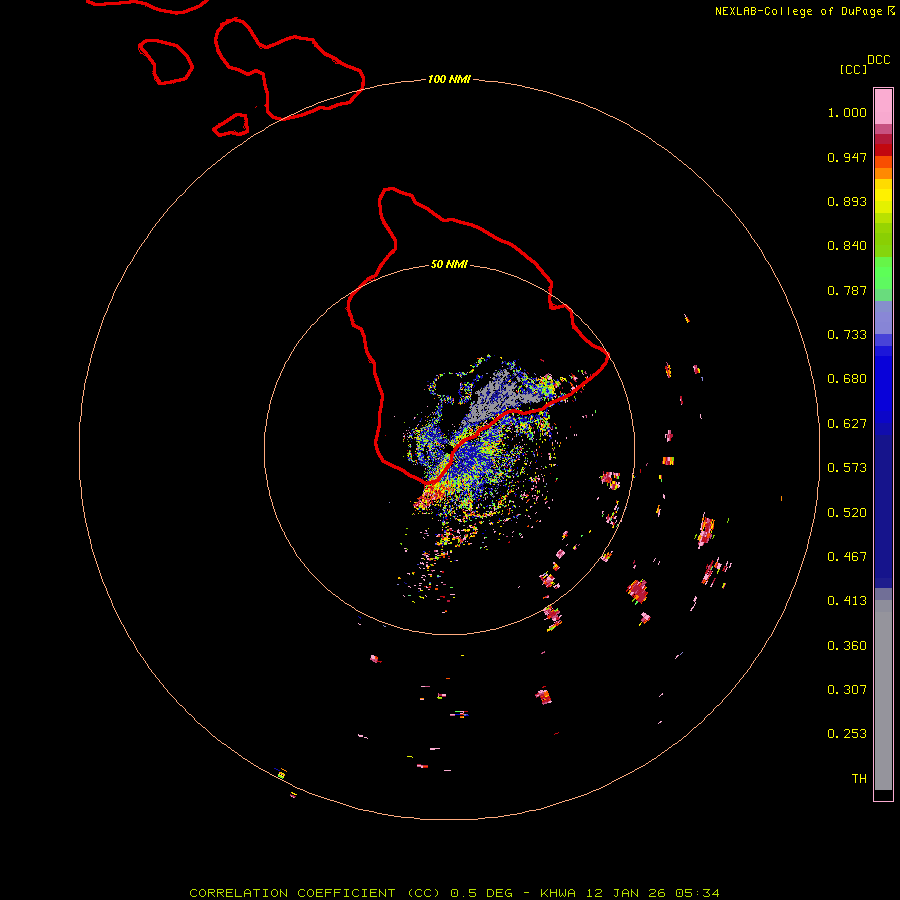Click the 100 NMI range ring label

(x=449, y=79)
